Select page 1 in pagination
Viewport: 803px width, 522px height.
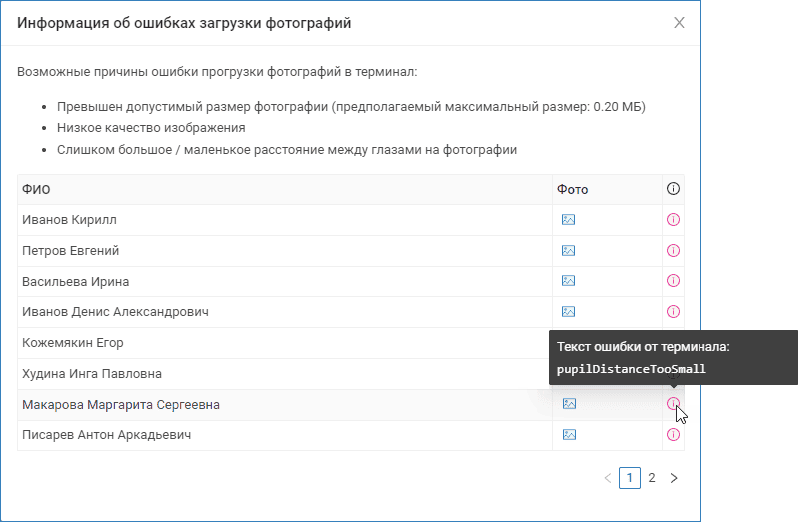tap(630, 478)
